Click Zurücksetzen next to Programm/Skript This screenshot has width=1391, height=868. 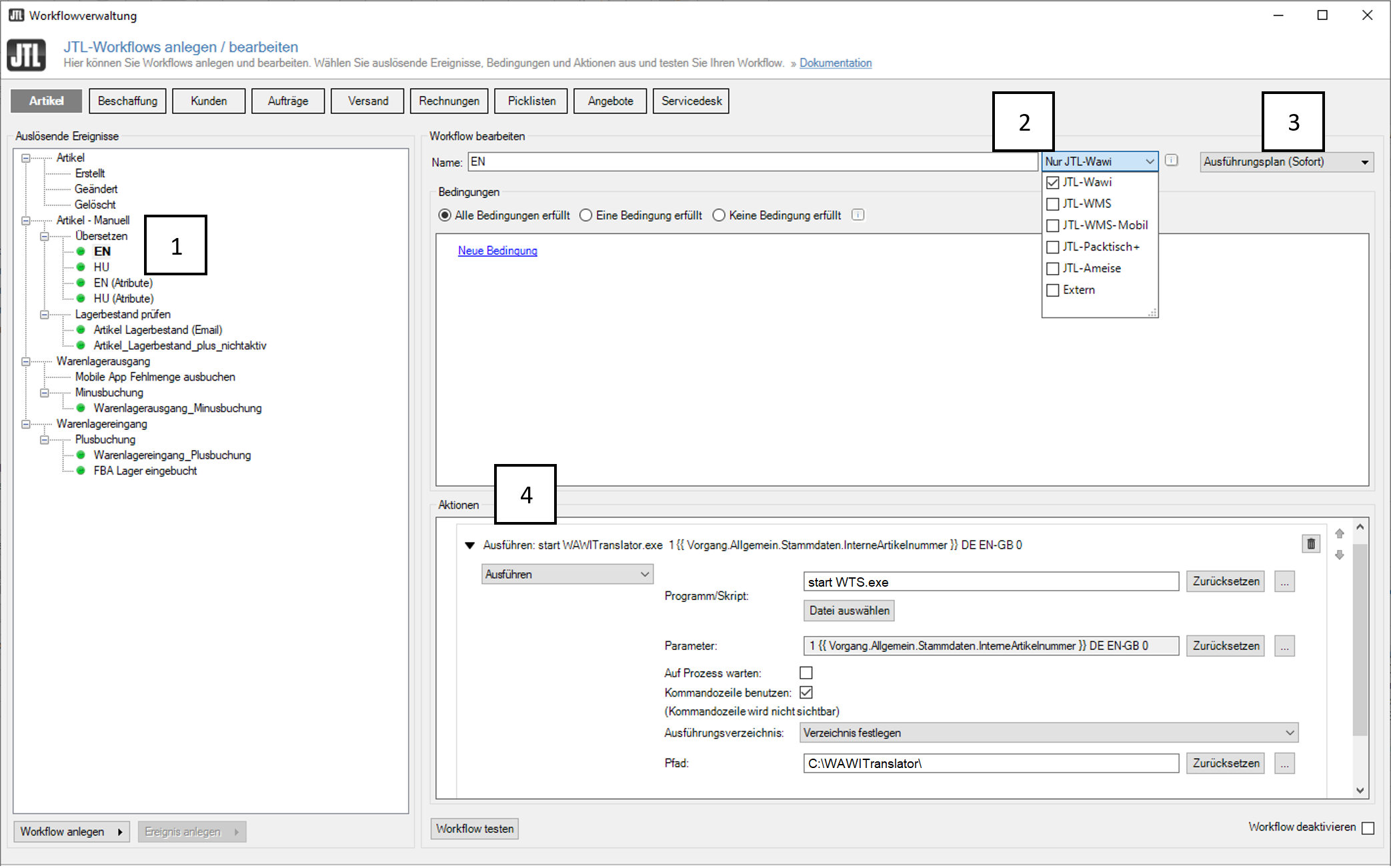point(1226,581)
